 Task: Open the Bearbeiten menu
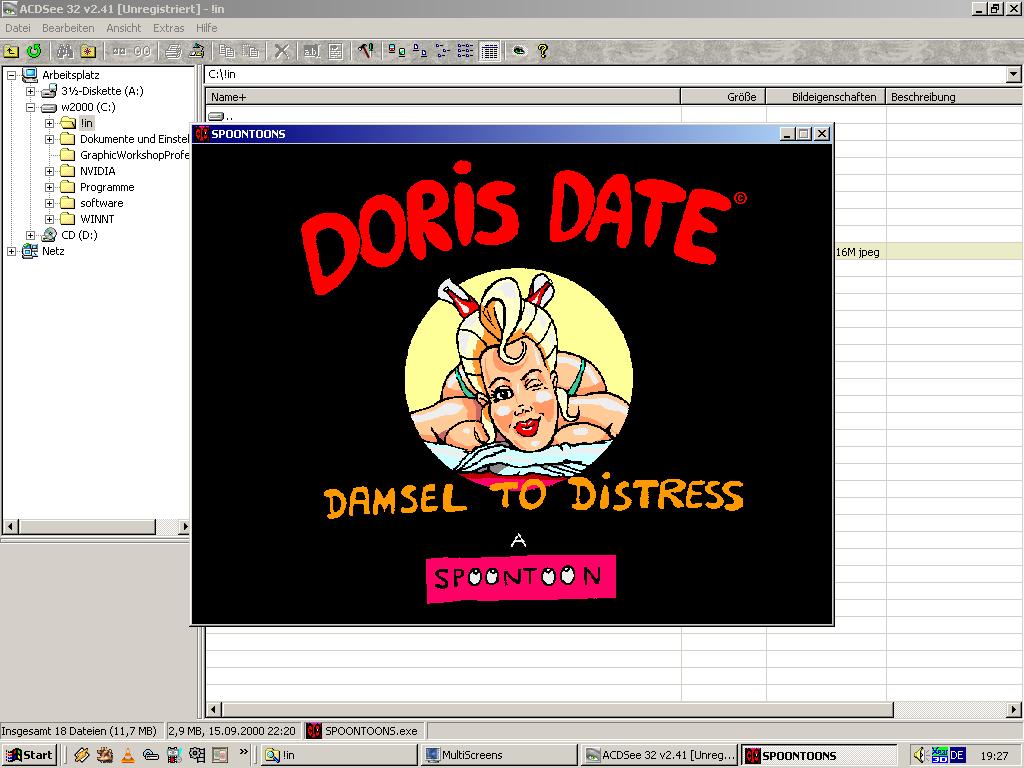(68, 28)
